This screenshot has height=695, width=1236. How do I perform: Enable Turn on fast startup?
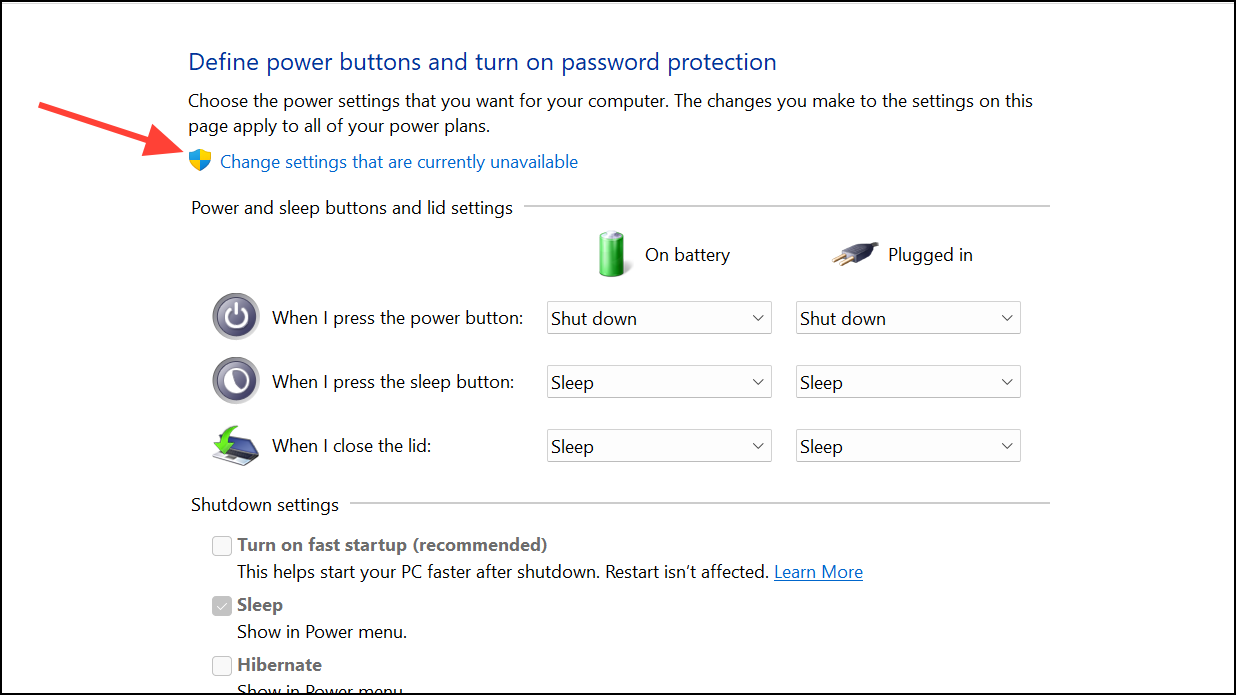[x=221, y=545]
